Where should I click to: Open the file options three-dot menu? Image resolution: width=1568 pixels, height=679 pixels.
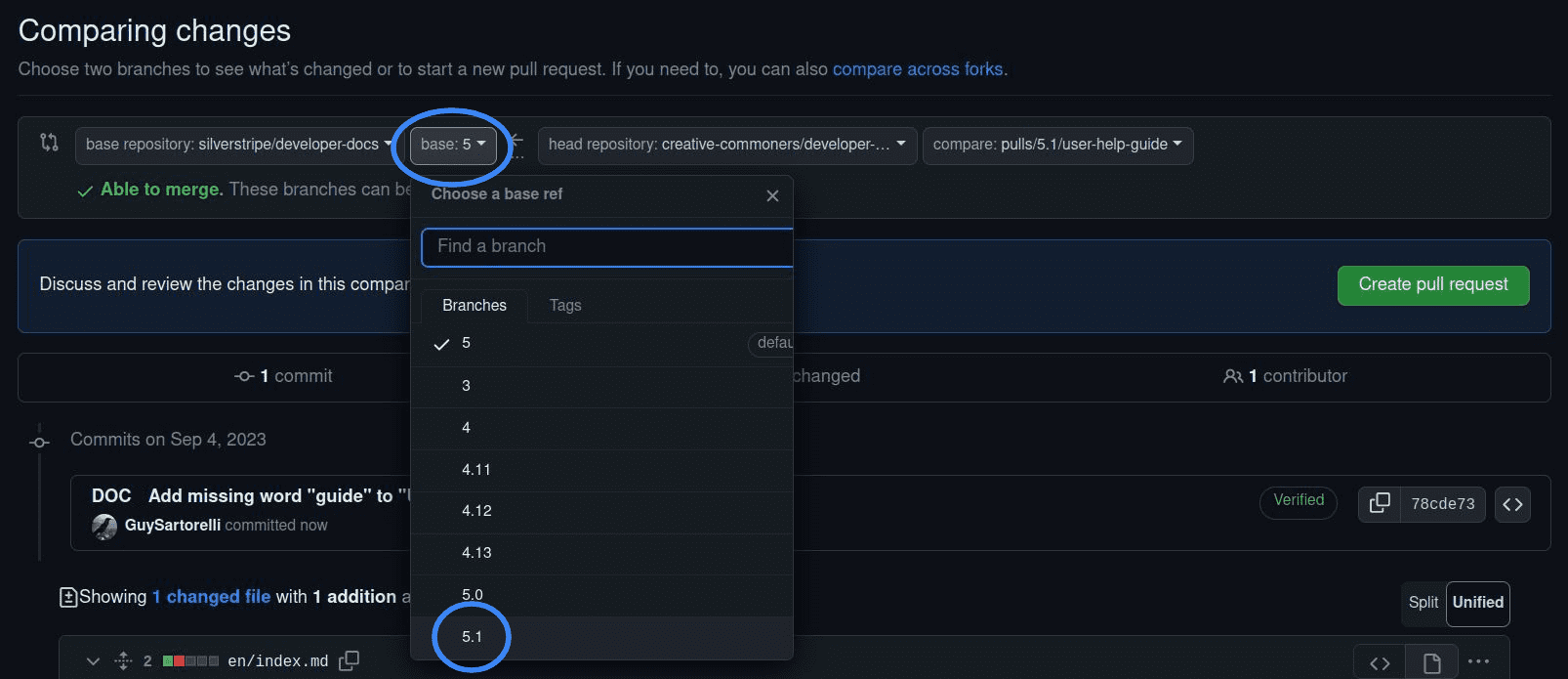coord(1478,661)
